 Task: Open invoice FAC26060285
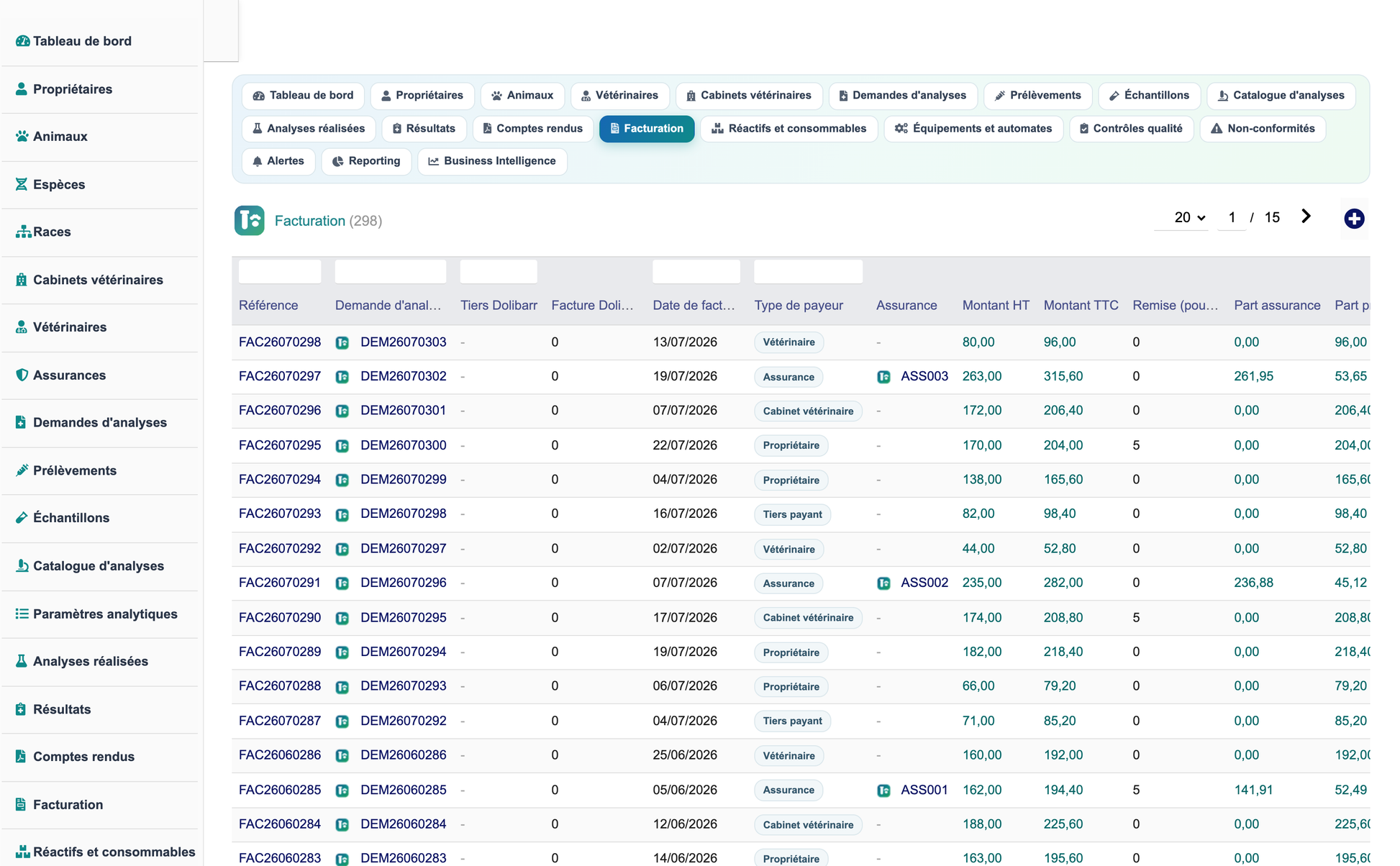[x=280, y=790]
